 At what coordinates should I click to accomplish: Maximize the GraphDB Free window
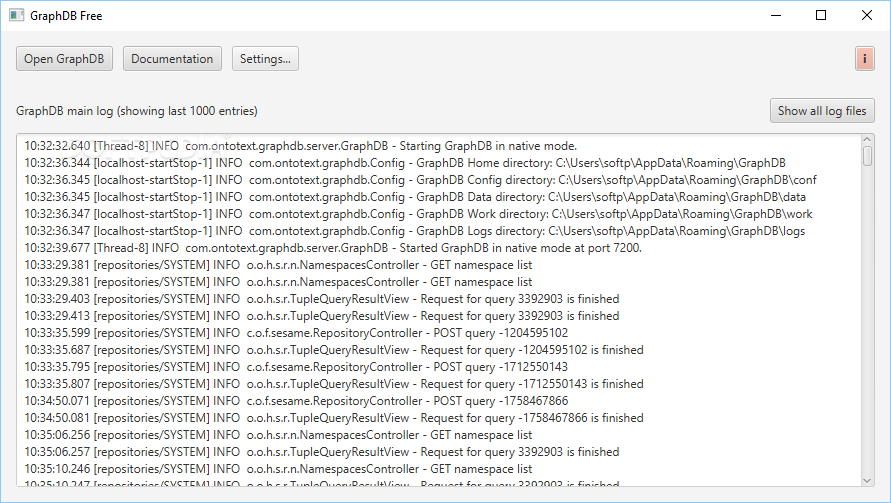click(x=821, y=15)
